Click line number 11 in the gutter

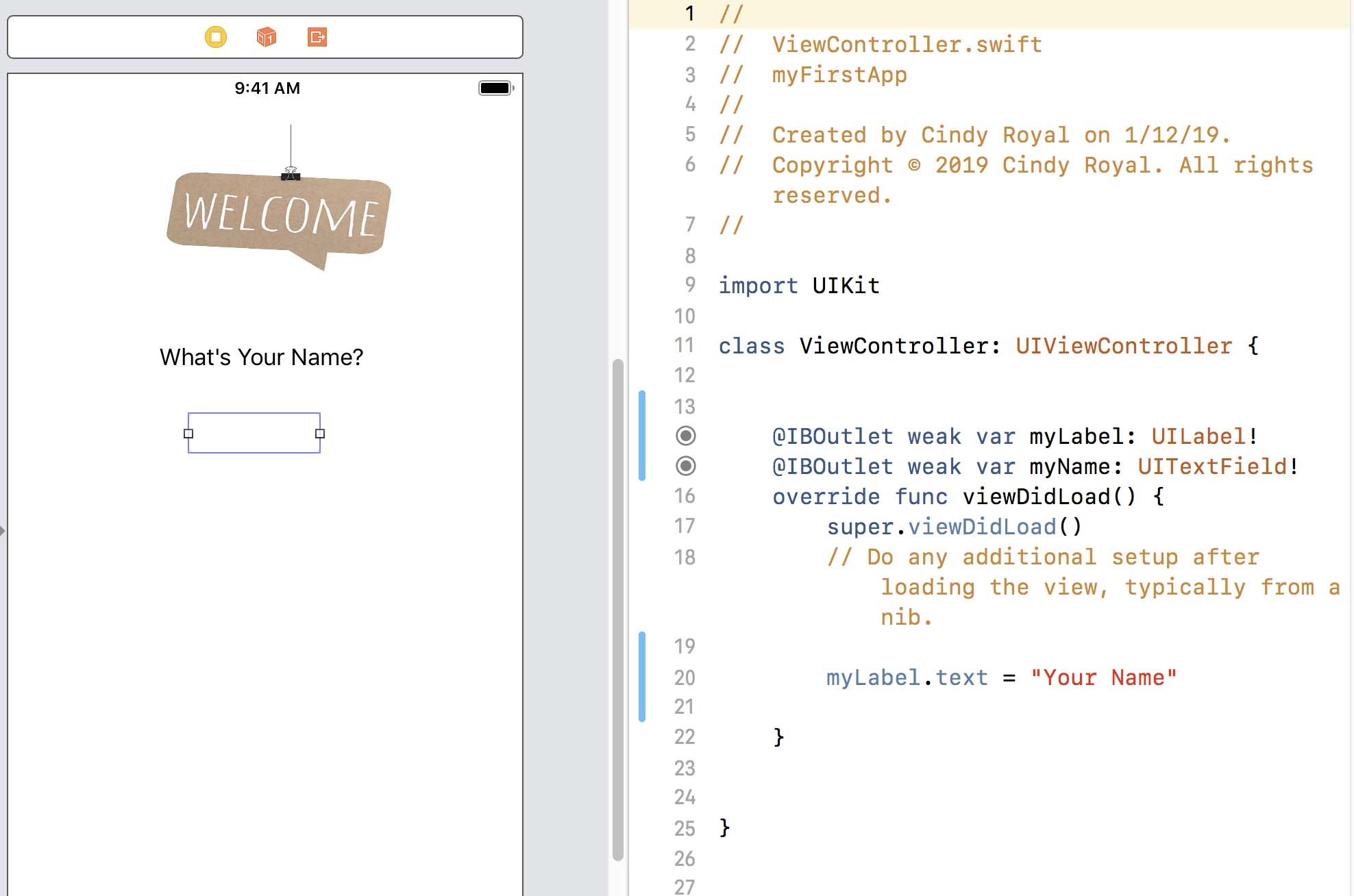[x=685, y=345]
